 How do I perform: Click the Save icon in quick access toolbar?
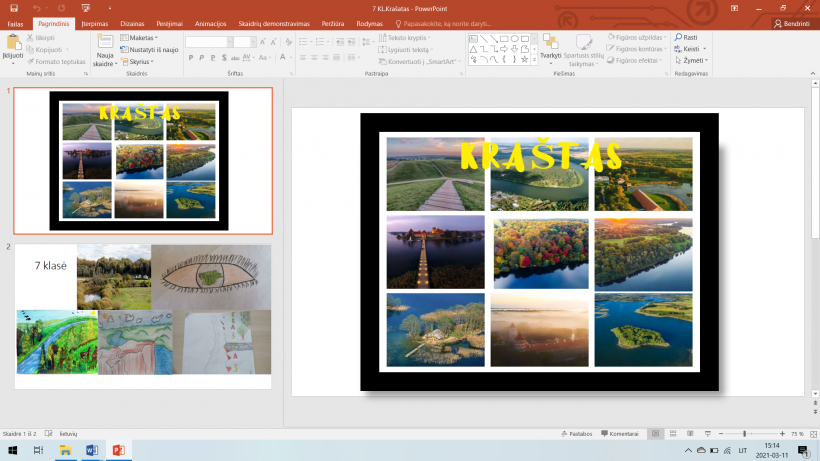click(x=13, y=8)
